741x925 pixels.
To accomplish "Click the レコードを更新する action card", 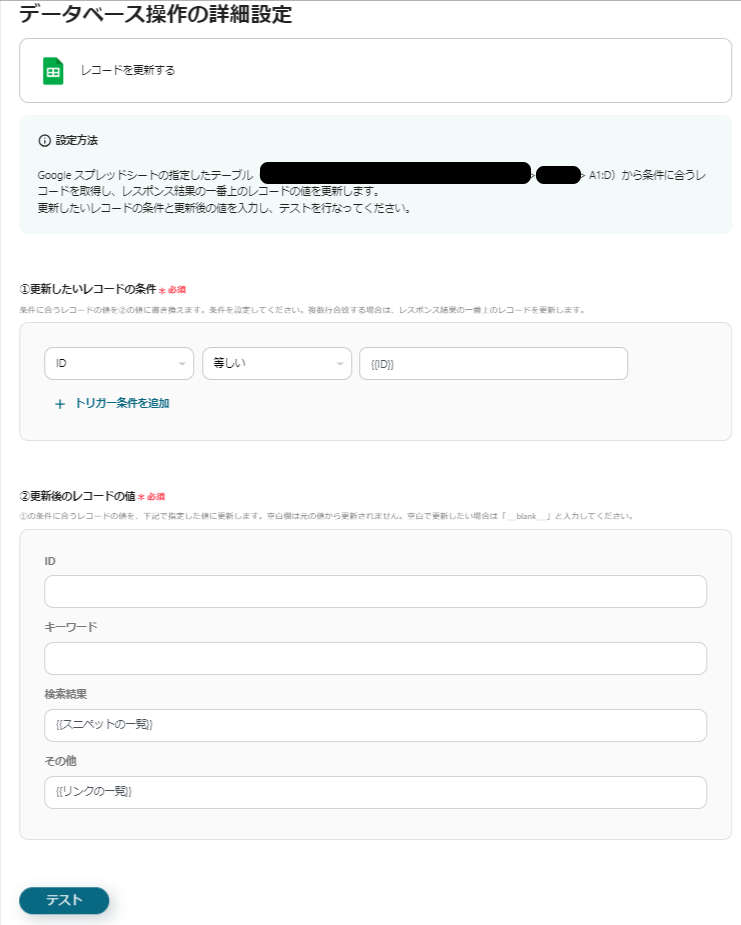I will click(x=375, y=71).
